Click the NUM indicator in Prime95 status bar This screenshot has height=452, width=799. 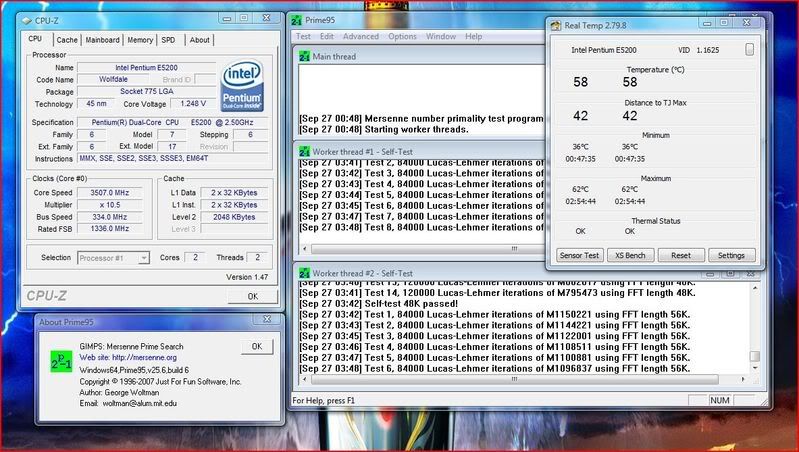pyautogui.click(x=720, y=401)
